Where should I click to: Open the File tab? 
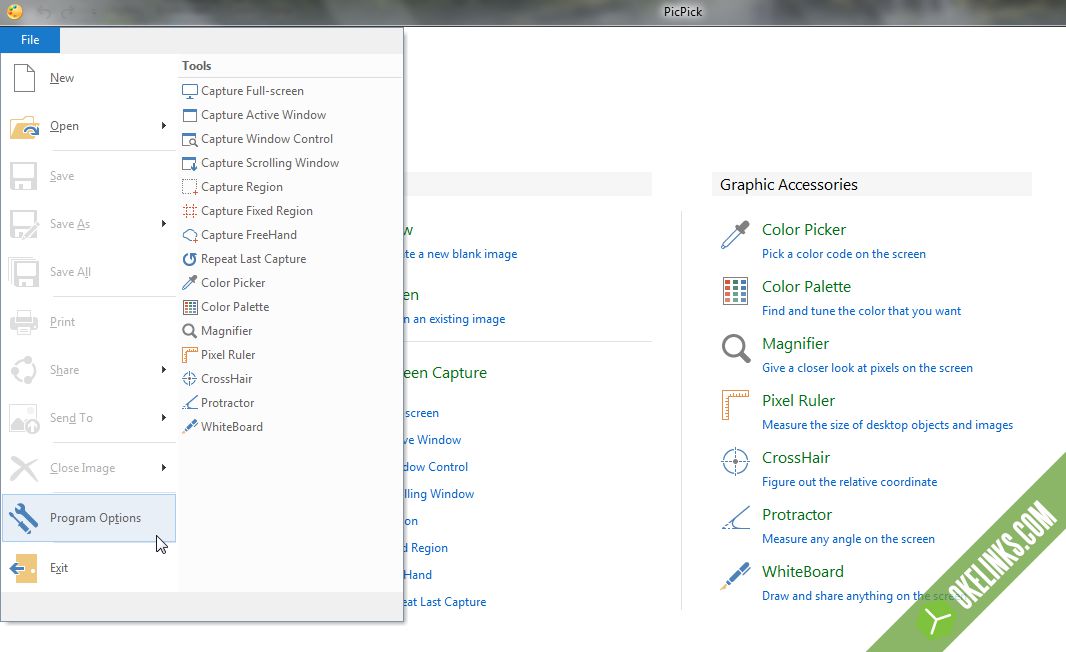click(x=30, y=40)
